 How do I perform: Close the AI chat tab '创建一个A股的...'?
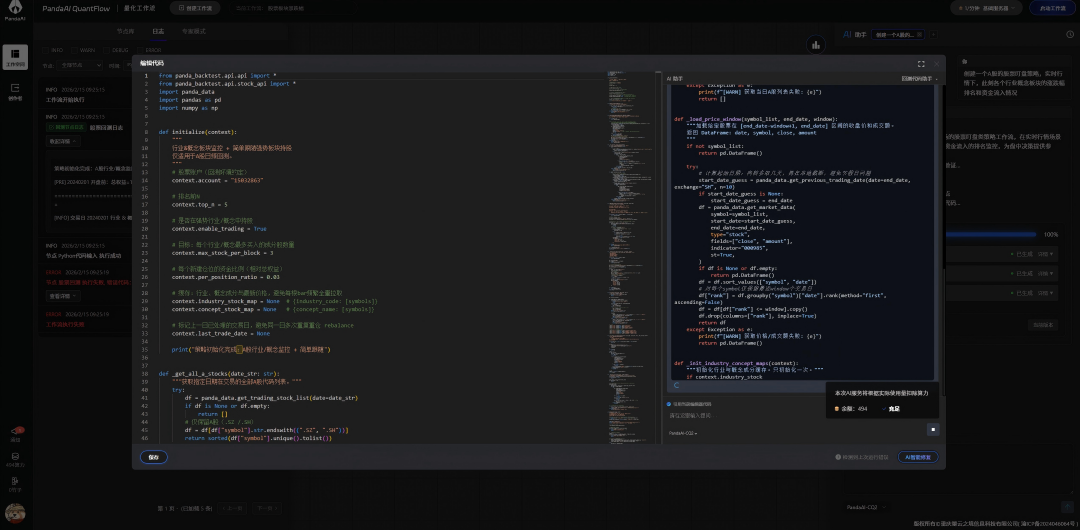921,34
